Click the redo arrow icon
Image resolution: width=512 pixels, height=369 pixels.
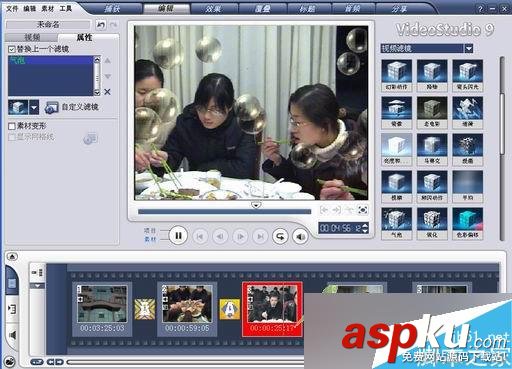[113, 25]
